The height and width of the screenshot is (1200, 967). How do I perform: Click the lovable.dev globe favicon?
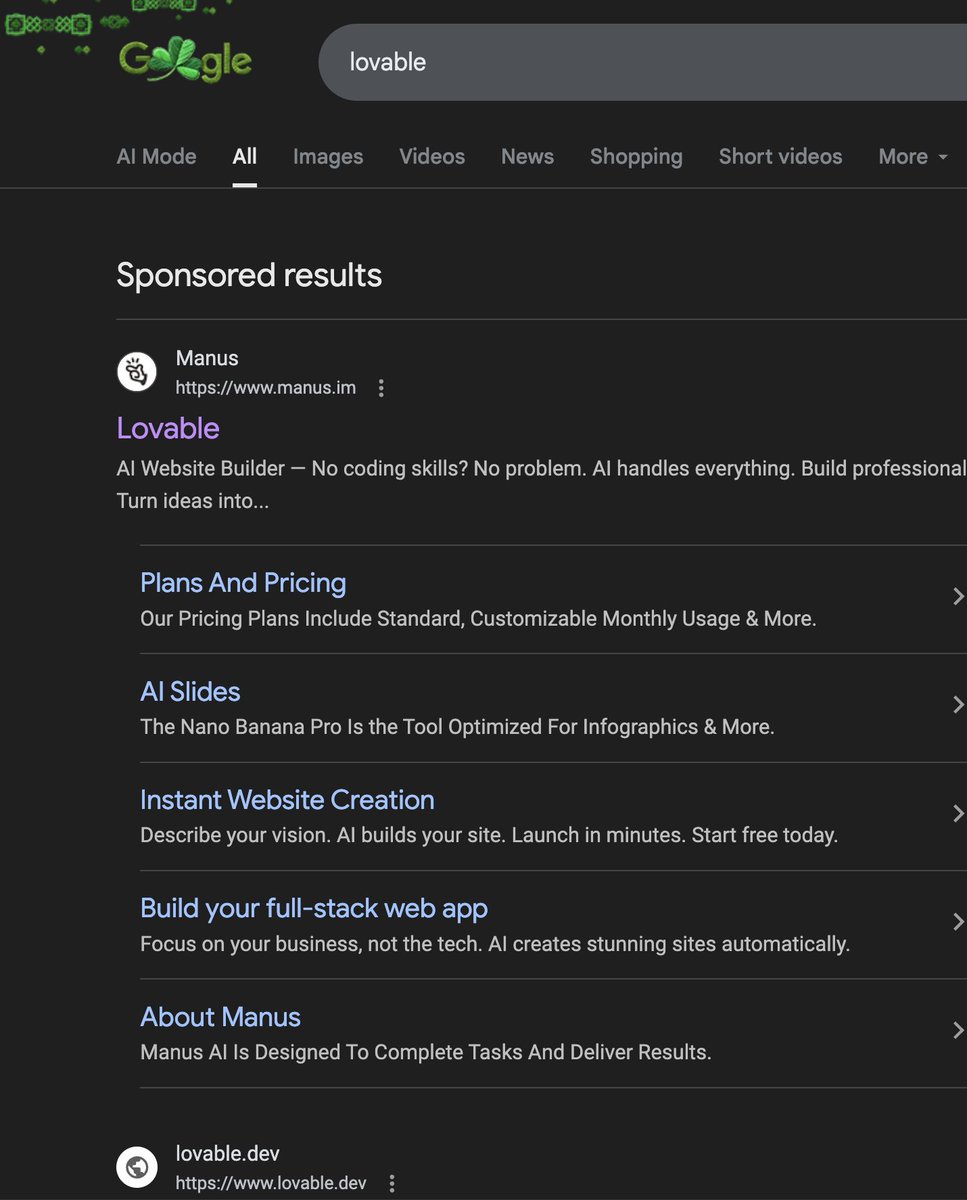coord(137,1167)
